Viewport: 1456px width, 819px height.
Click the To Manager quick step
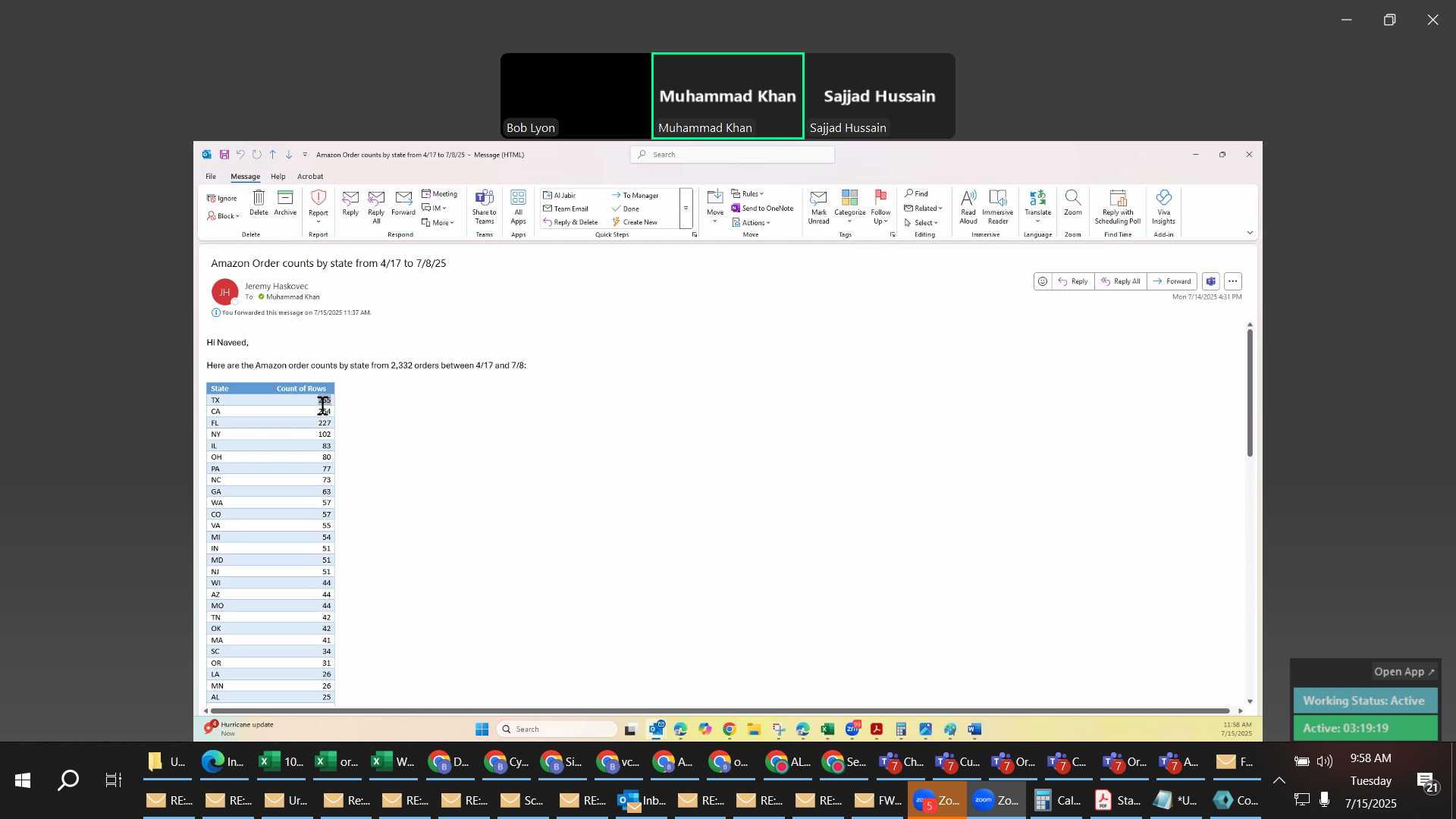635,196
